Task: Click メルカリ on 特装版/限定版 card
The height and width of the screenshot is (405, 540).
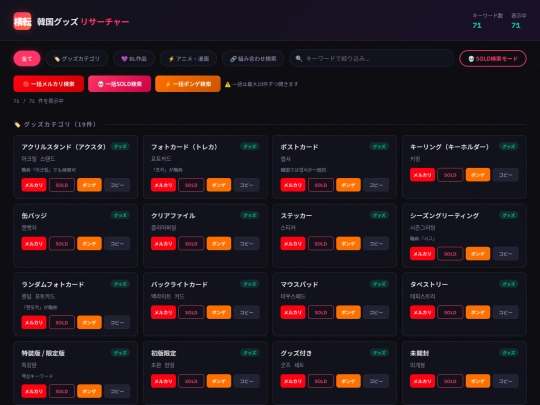Action: (x=34, y=391)
